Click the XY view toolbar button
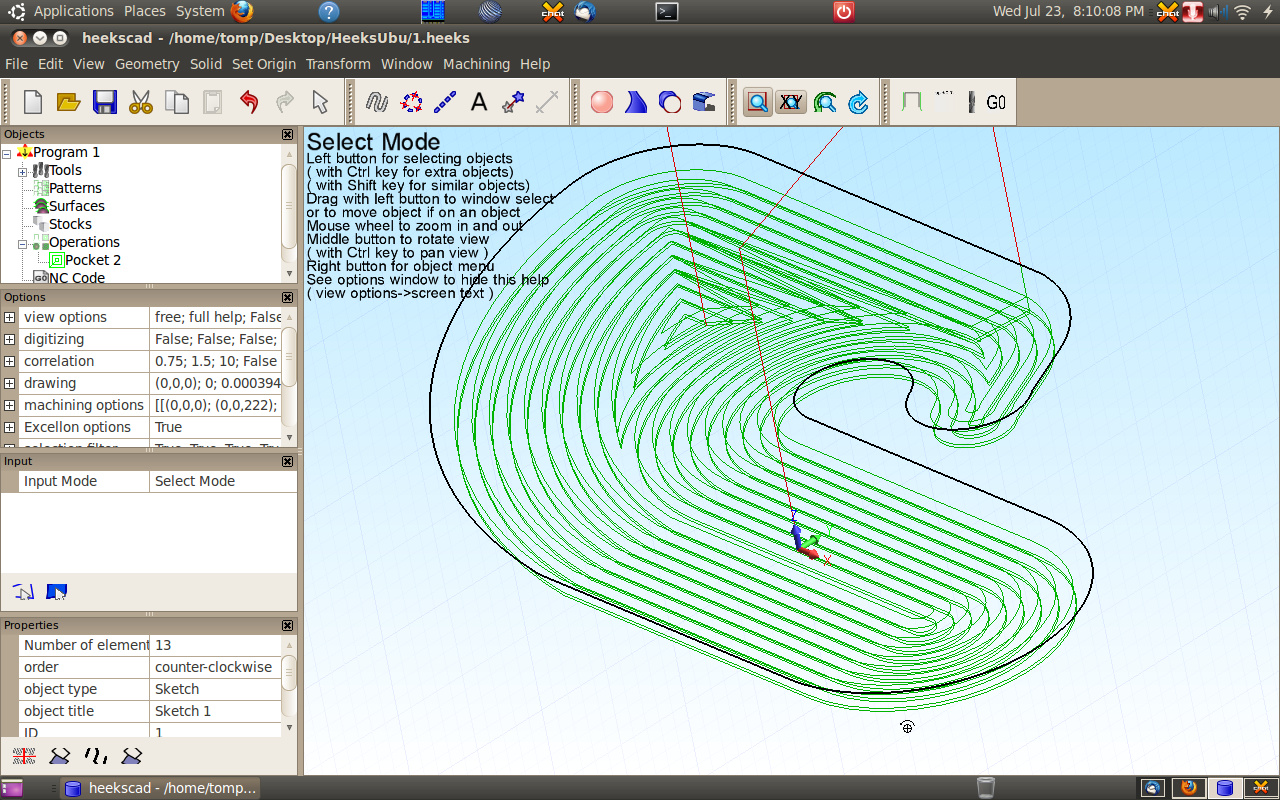This screenshot has height=800, width=1280. tap(791, 102)
